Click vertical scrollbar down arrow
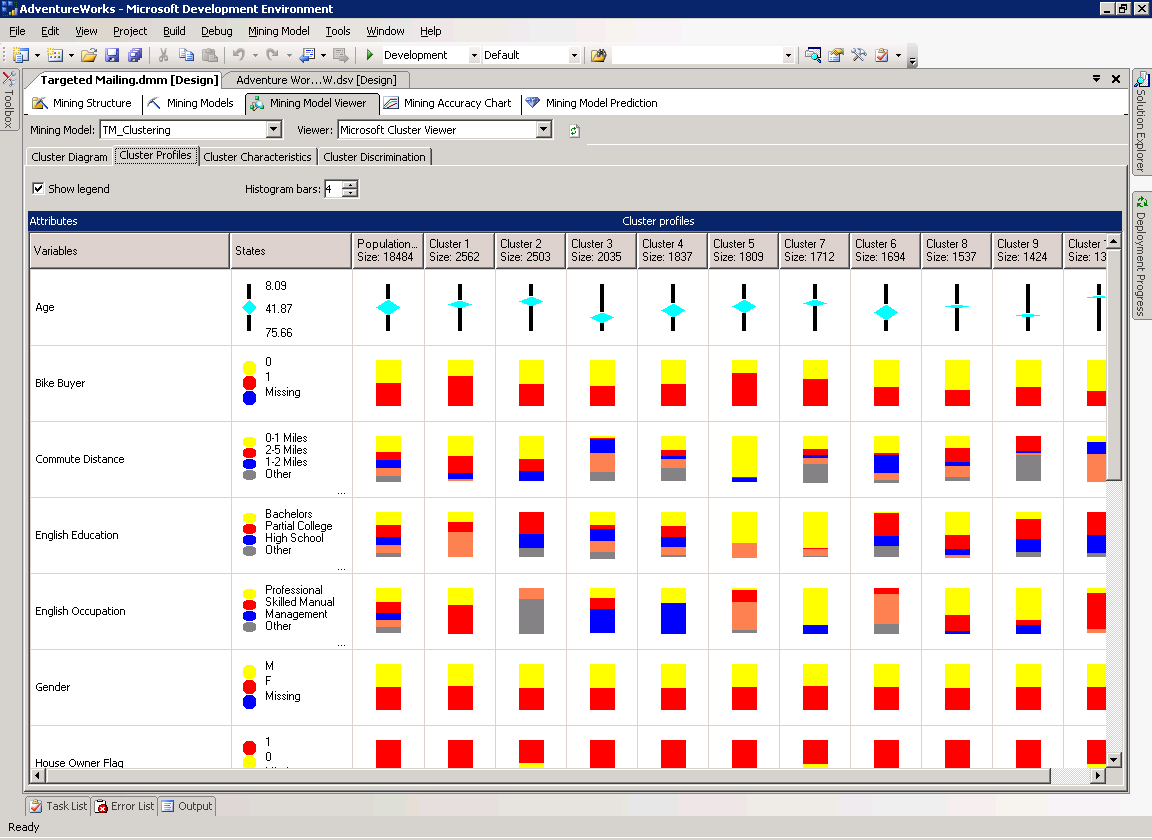The image size is (1152, 840). point(1114,760)
